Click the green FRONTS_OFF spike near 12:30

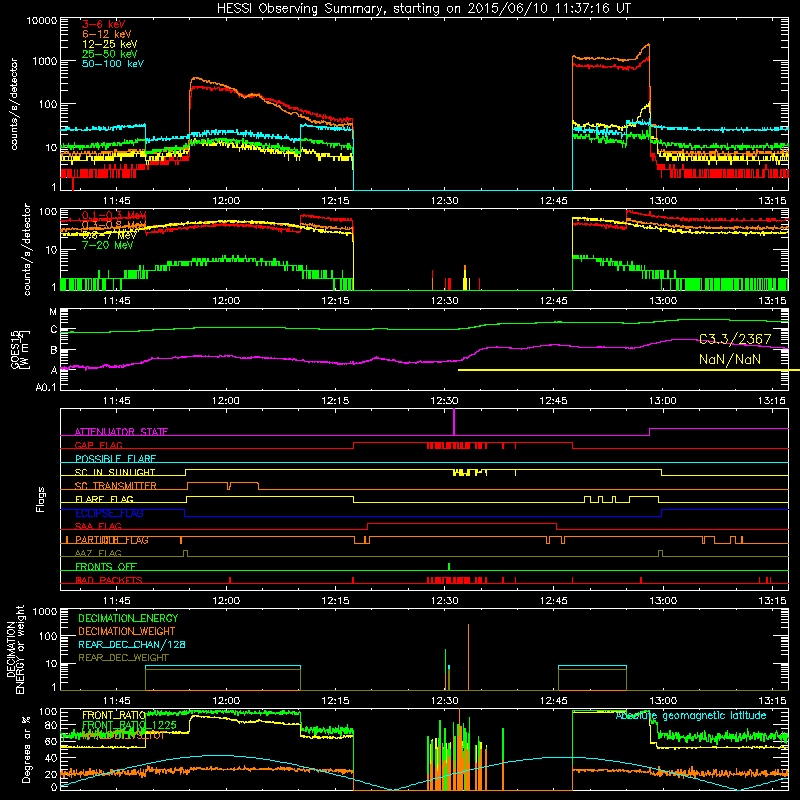pyautogui.click(x=448, y=566)
